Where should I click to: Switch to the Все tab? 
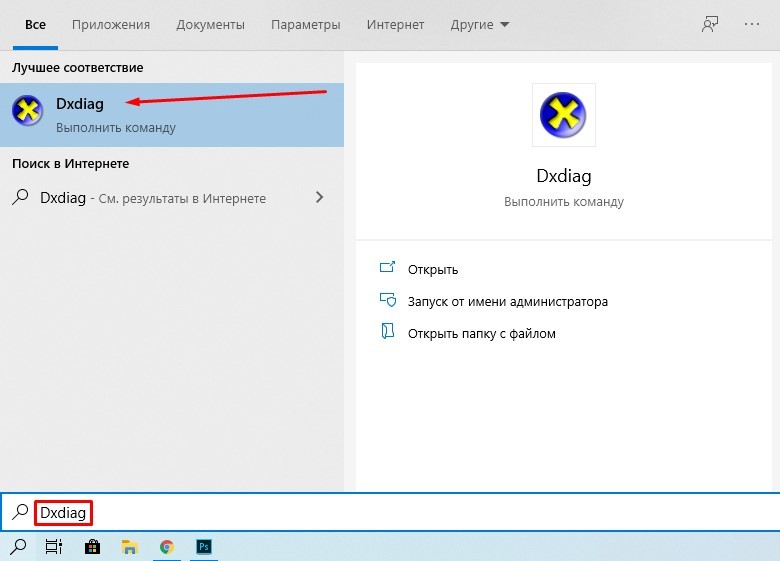pyautogui.click(x=35, y=25)
